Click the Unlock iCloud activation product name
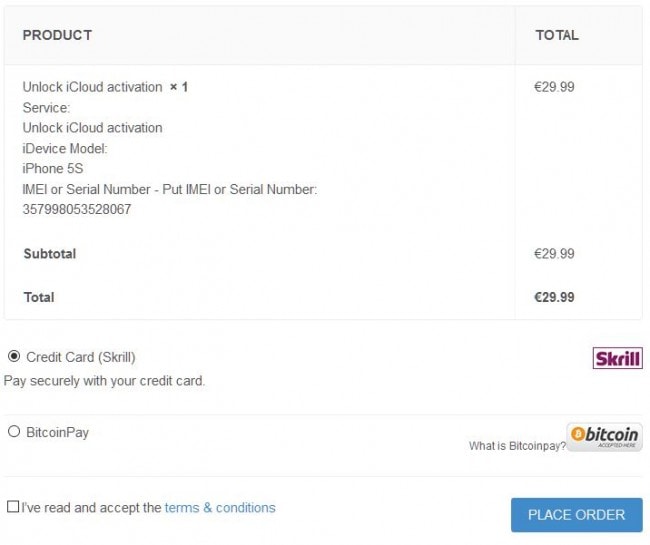 [x=92, y=87]
